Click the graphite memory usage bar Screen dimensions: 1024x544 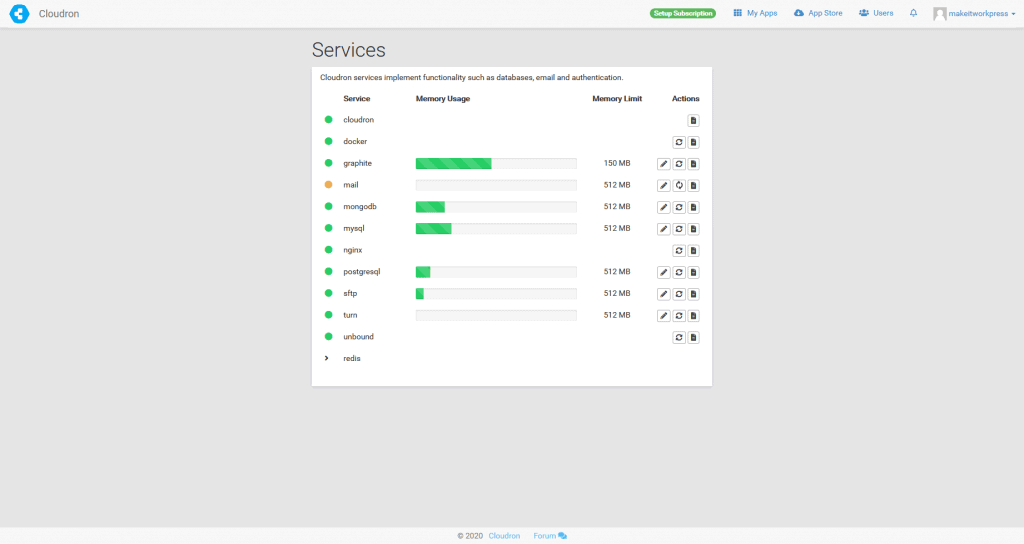click(496, 163)
